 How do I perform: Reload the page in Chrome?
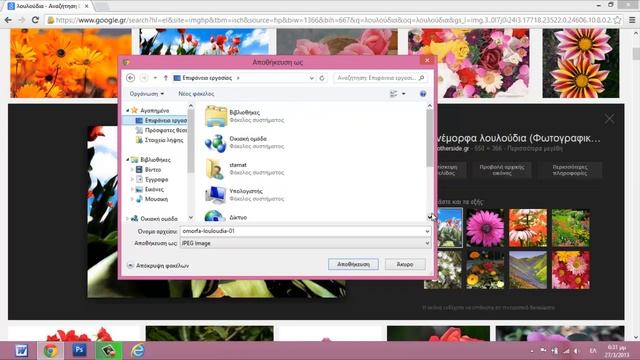click(x=35, y=20)
